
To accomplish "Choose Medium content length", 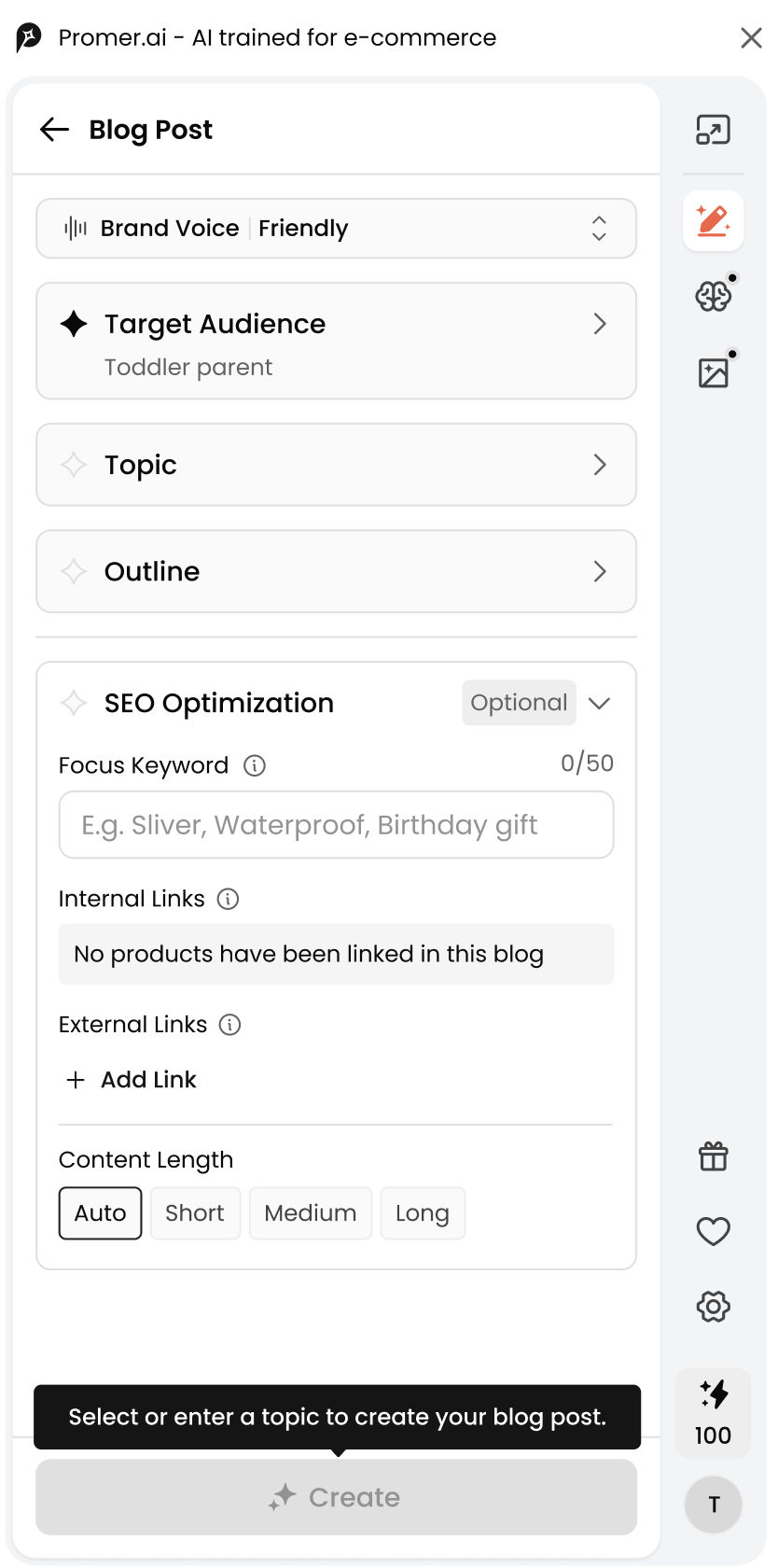I will (311, 1213).
